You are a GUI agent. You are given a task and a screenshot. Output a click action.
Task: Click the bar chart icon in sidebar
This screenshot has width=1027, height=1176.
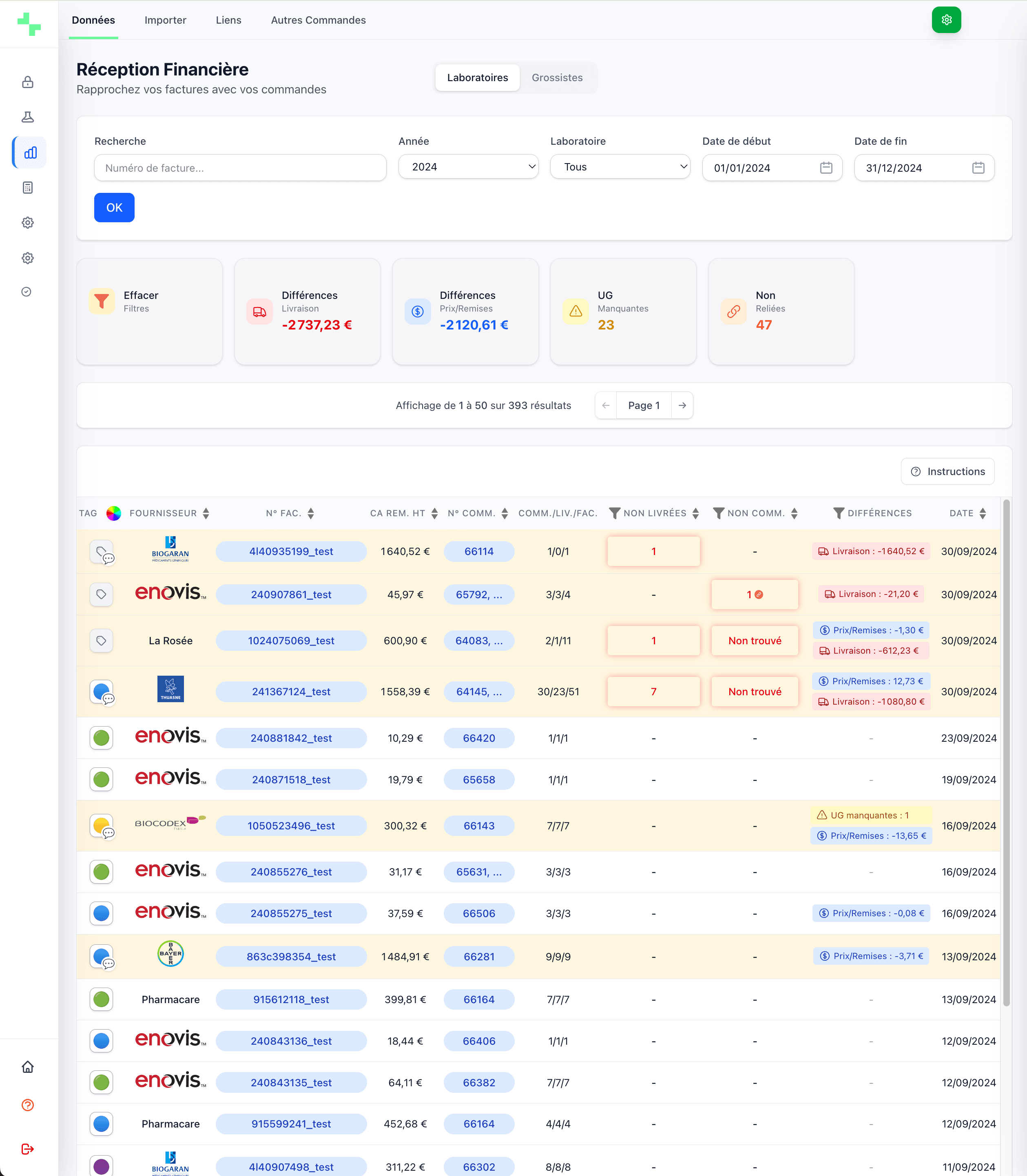(30, 153)
